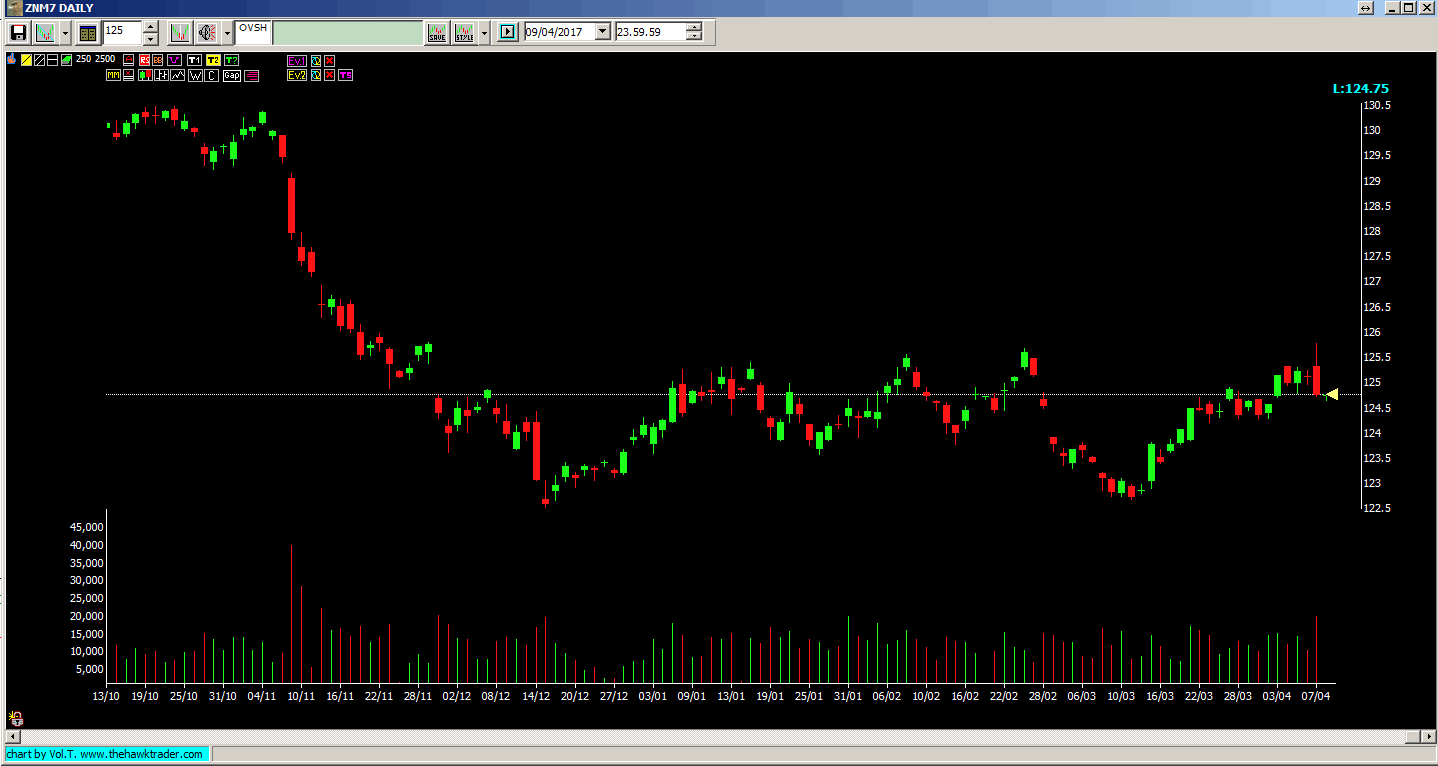The image size is (1438, 766).
Task: Decrement the time with the down spinner
Action: tap(694, 36)
